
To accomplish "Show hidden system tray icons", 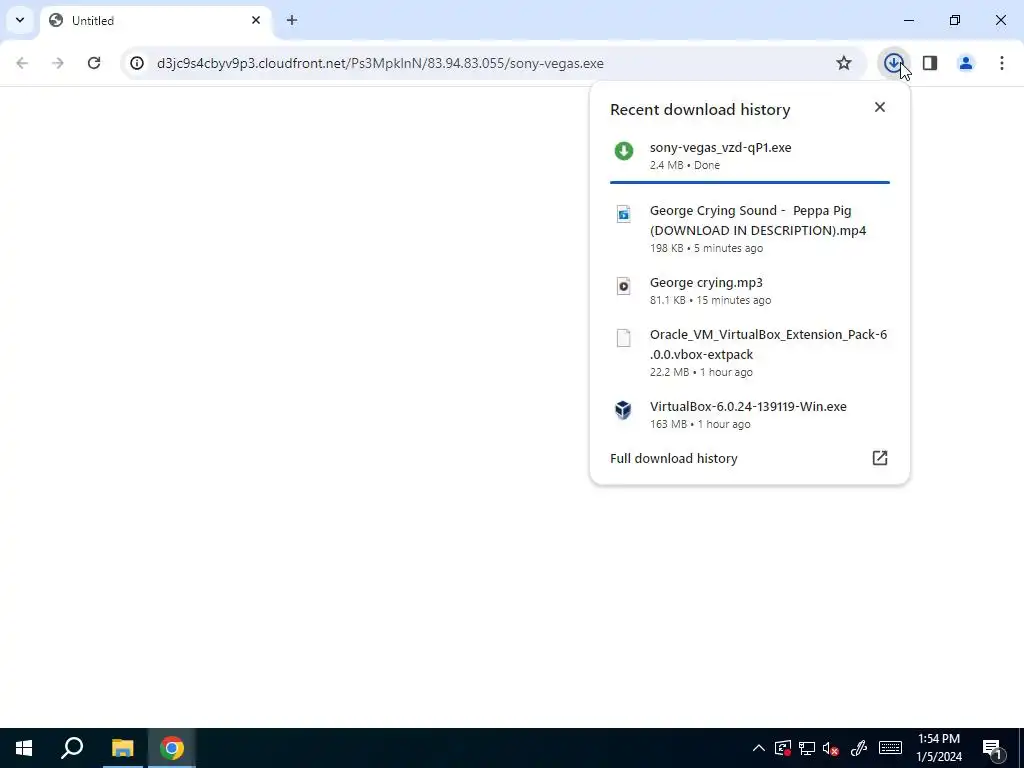I will tap(758, 748).
